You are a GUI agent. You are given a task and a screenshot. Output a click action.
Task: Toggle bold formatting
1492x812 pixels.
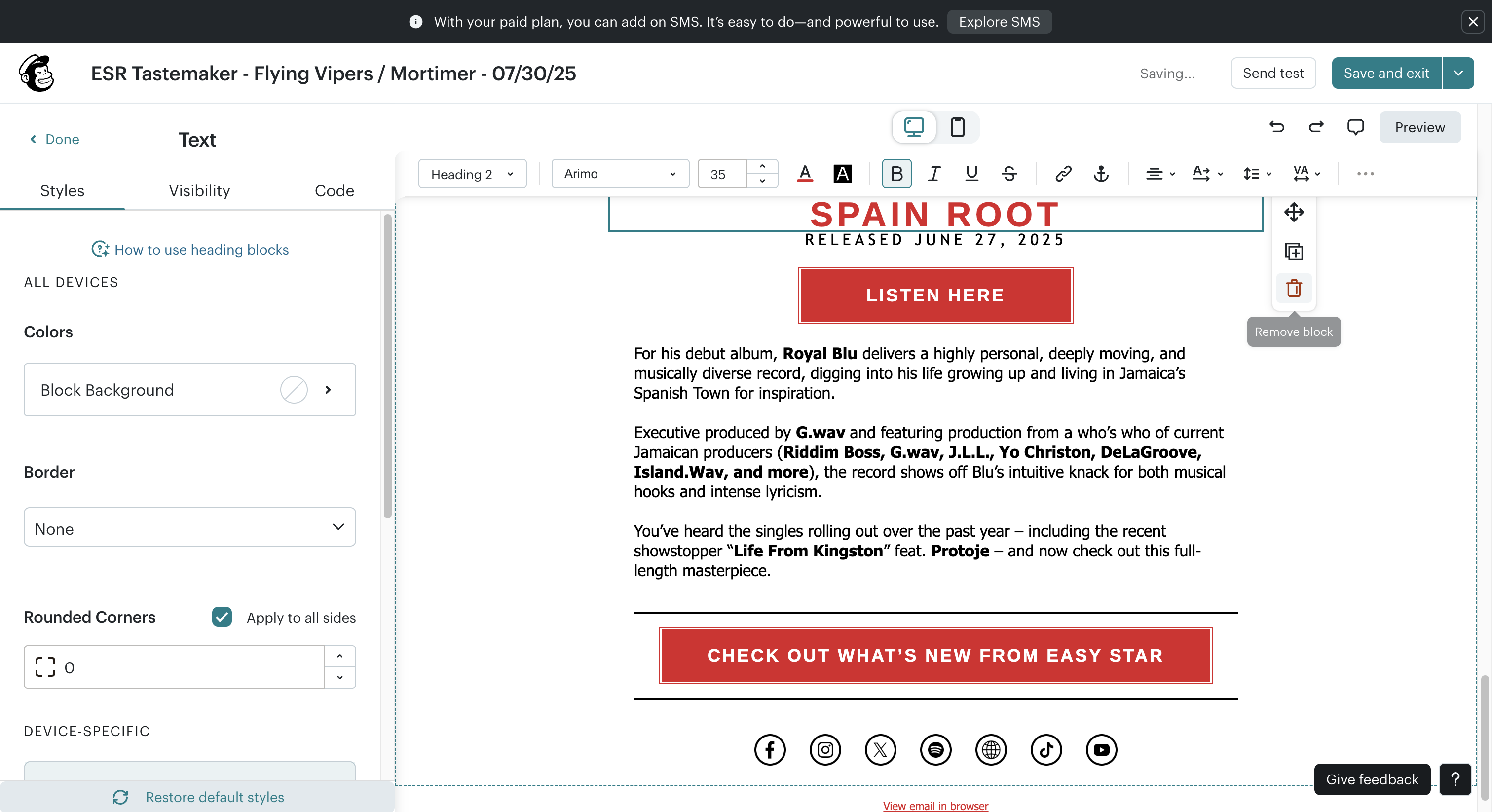(x=896, y=174)
